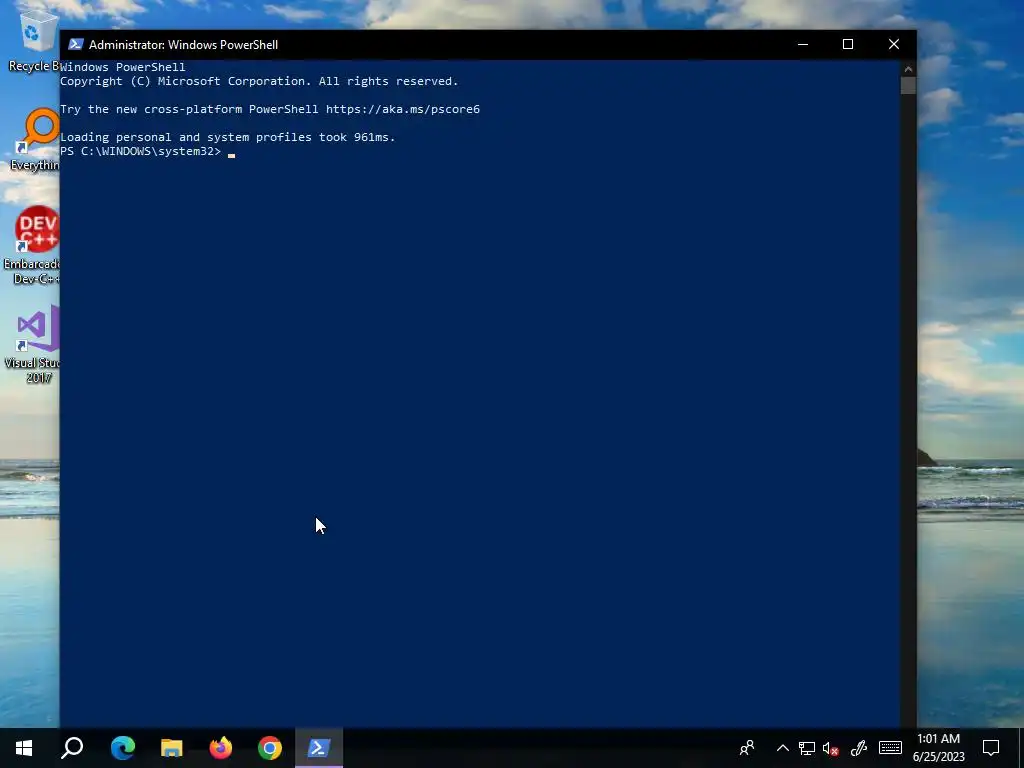This screenshot has height=768, width=1024.
Task: Open the touch keyboard icon
Action: click(890, 748)
